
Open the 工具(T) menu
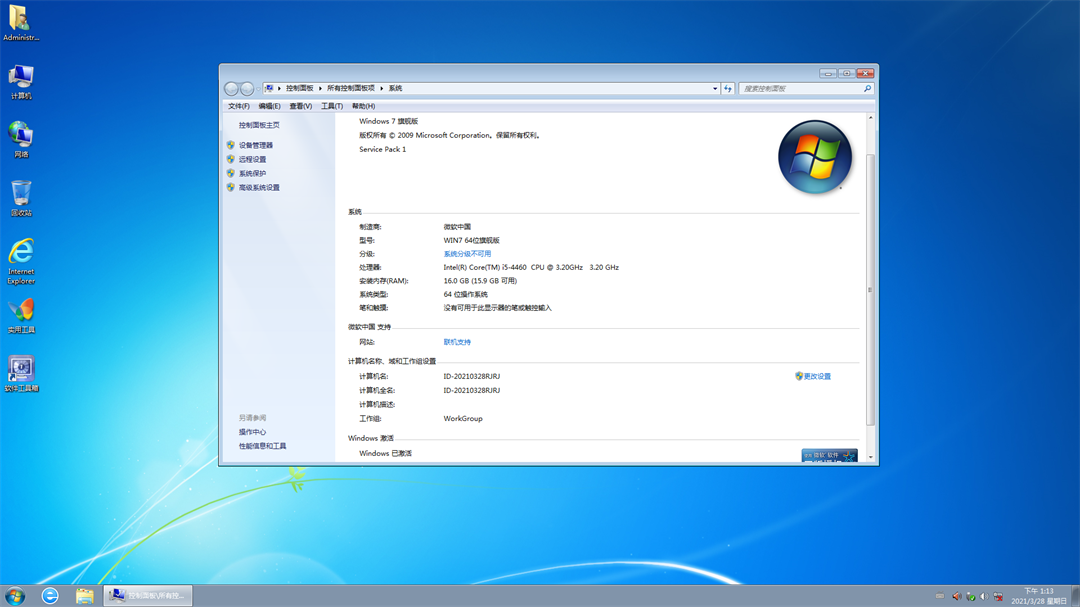tap(331, 106)
